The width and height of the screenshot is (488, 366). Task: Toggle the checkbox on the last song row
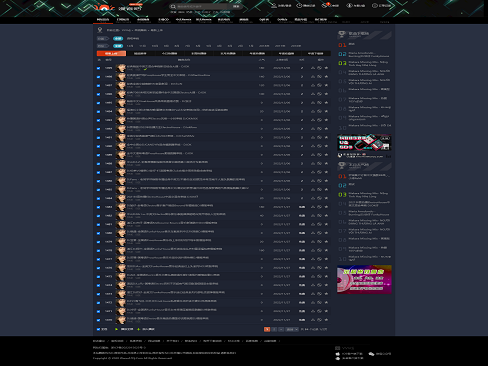click(x=98, y=320)
